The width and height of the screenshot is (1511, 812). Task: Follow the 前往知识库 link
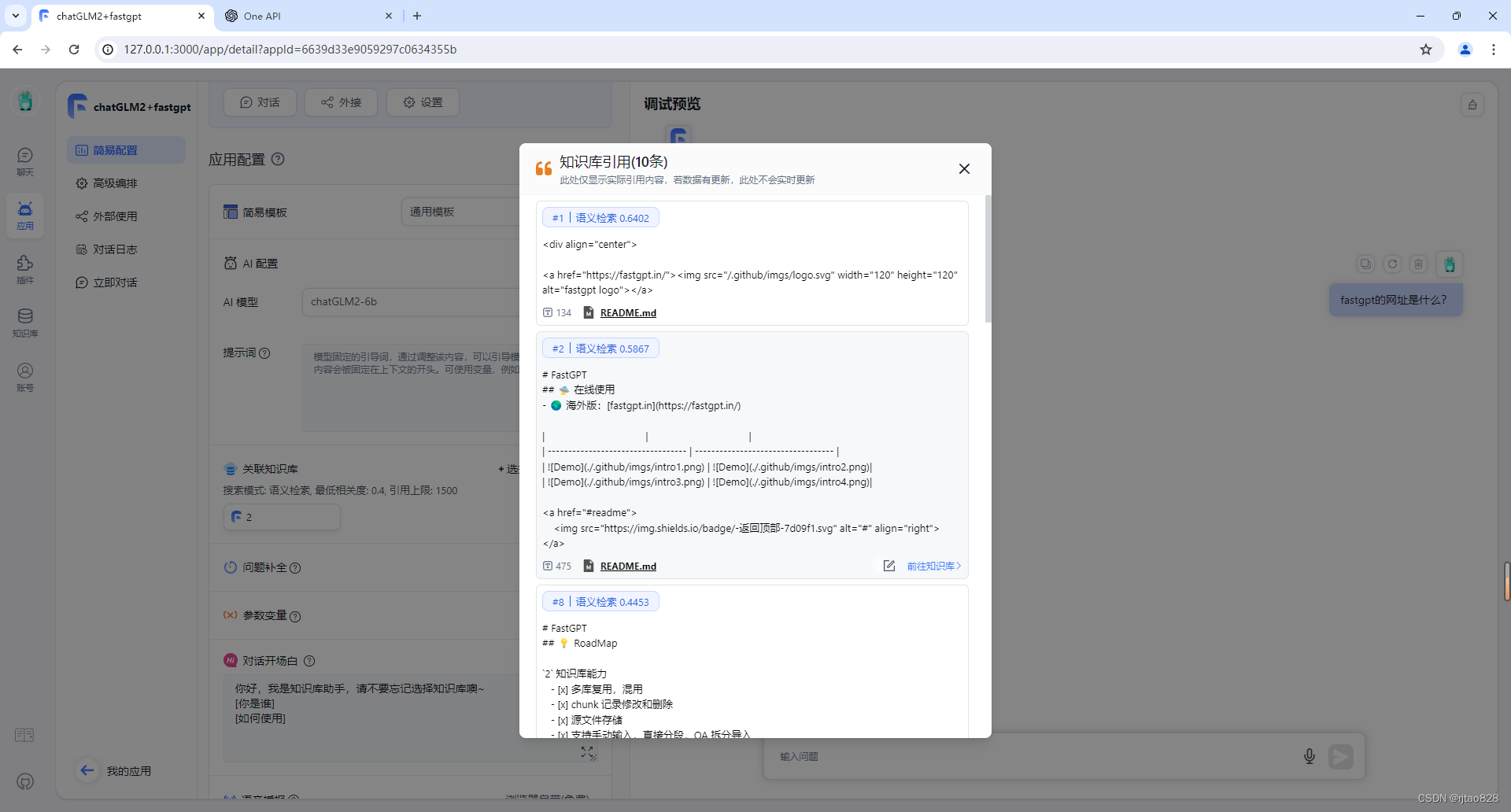[933, 566]
